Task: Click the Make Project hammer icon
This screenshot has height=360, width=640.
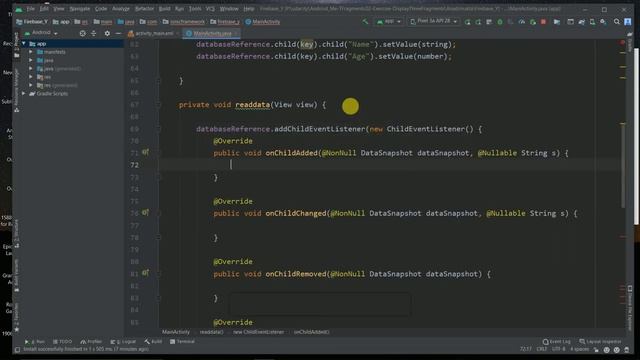Action: [365, 22]
